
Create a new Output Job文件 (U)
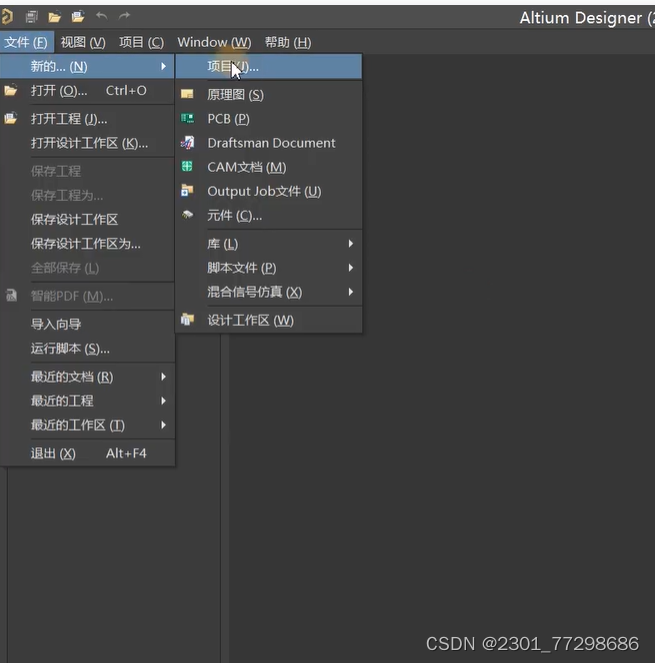tap(269, 191)
